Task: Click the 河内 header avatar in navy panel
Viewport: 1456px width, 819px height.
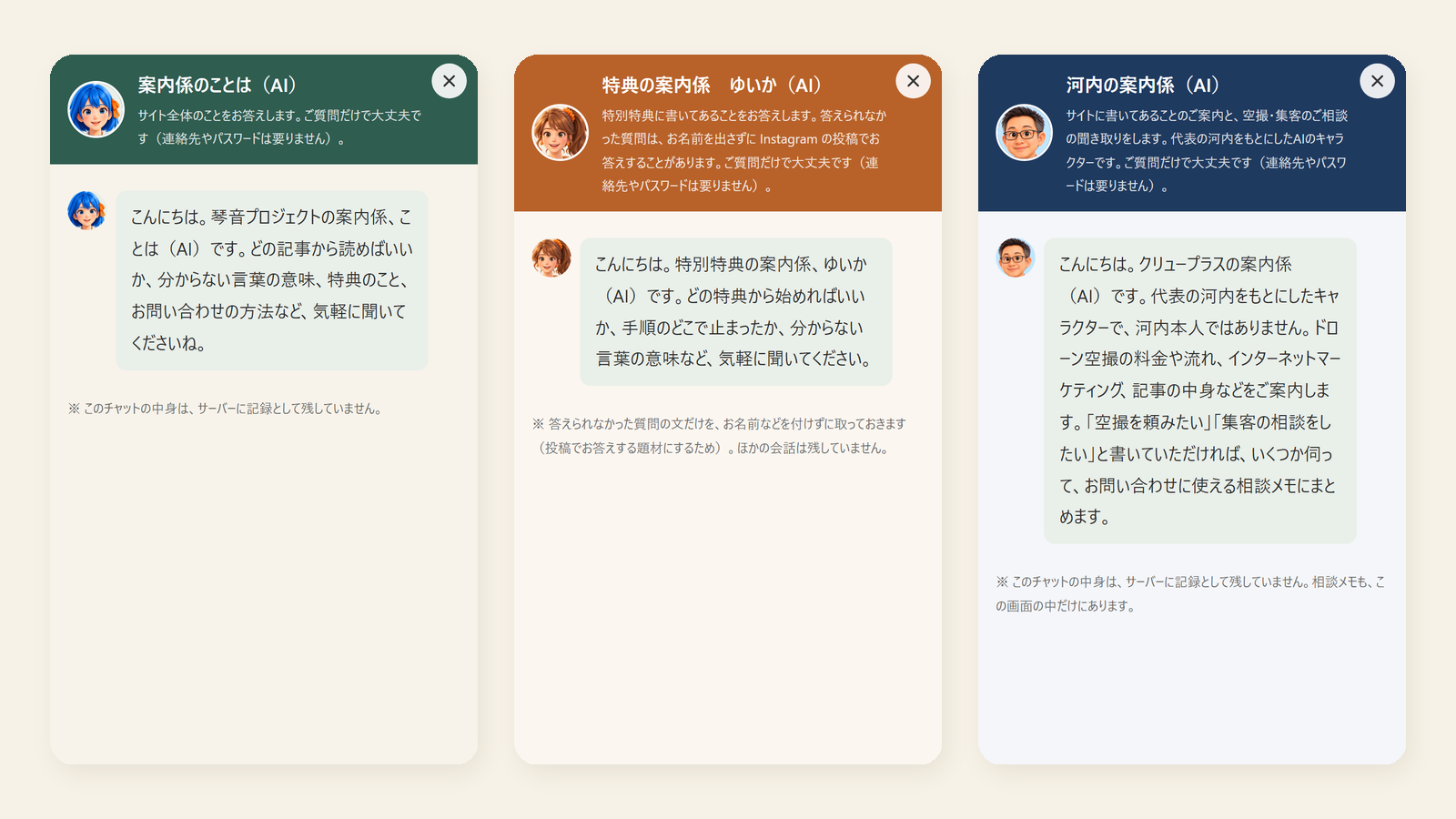Action: [x=1024, y=133]
